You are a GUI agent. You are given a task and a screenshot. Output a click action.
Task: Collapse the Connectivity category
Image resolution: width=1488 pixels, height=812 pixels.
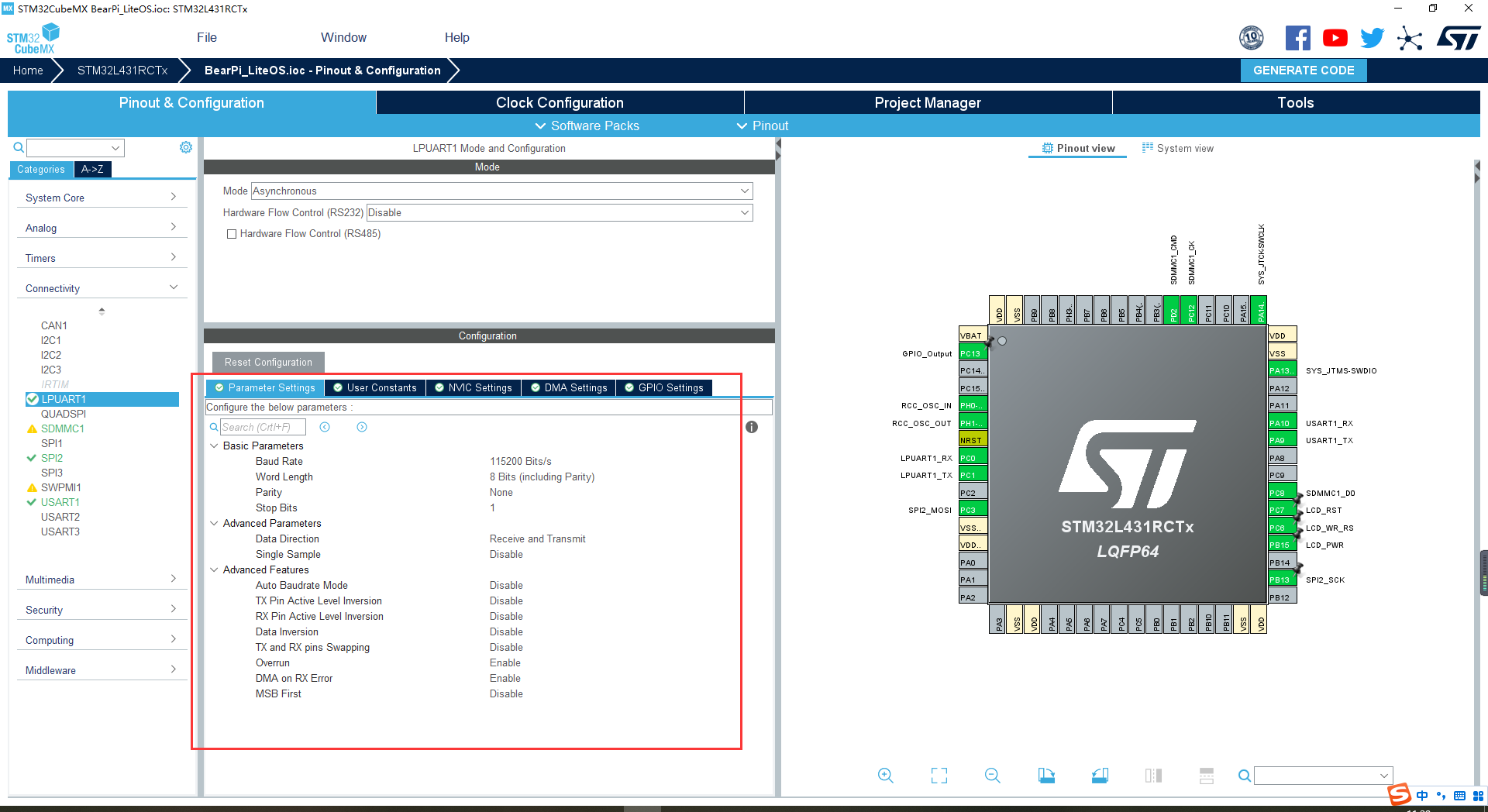coord(102,288)
